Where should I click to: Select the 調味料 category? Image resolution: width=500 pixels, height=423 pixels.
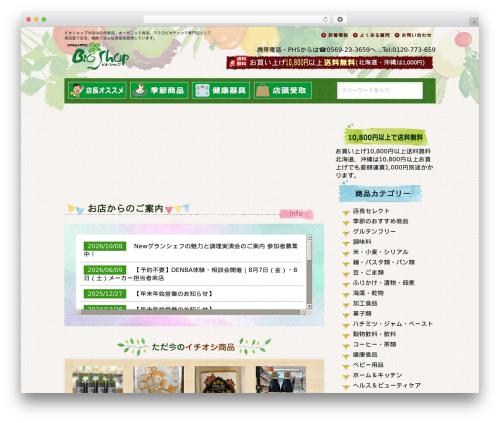362,242
